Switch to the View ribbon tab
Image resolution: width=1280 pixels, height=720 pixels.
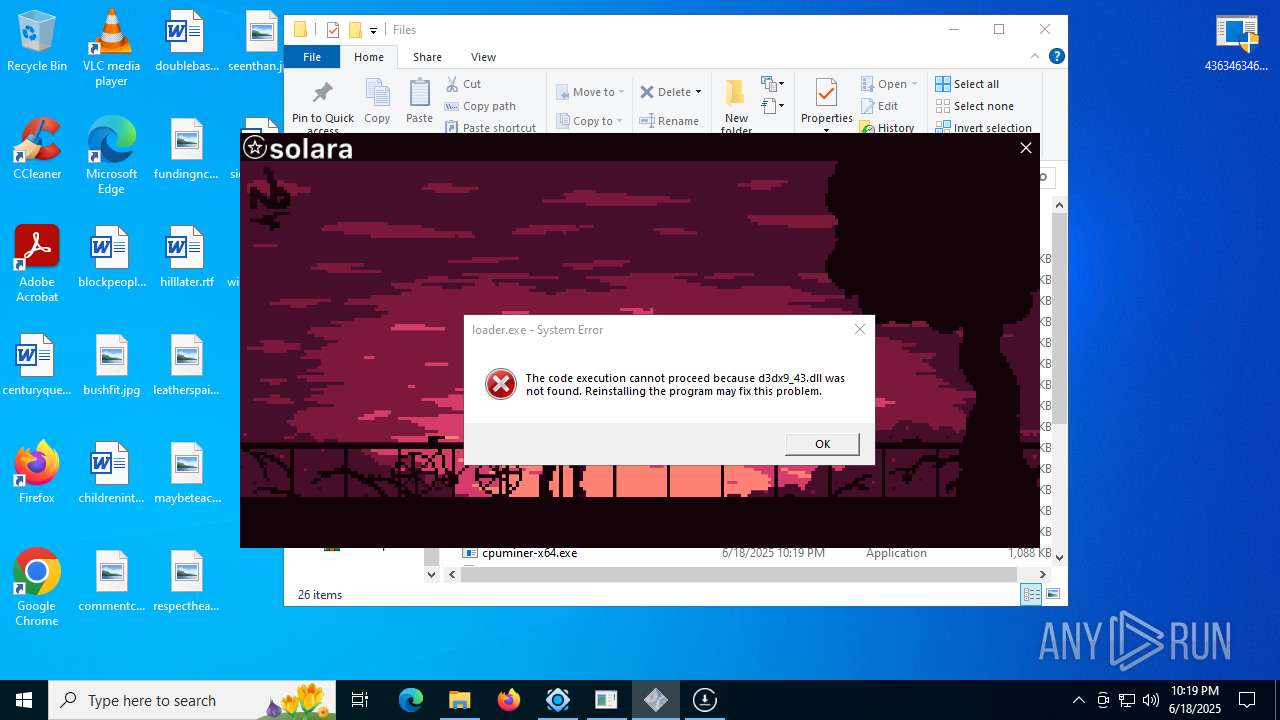[483, 57]
